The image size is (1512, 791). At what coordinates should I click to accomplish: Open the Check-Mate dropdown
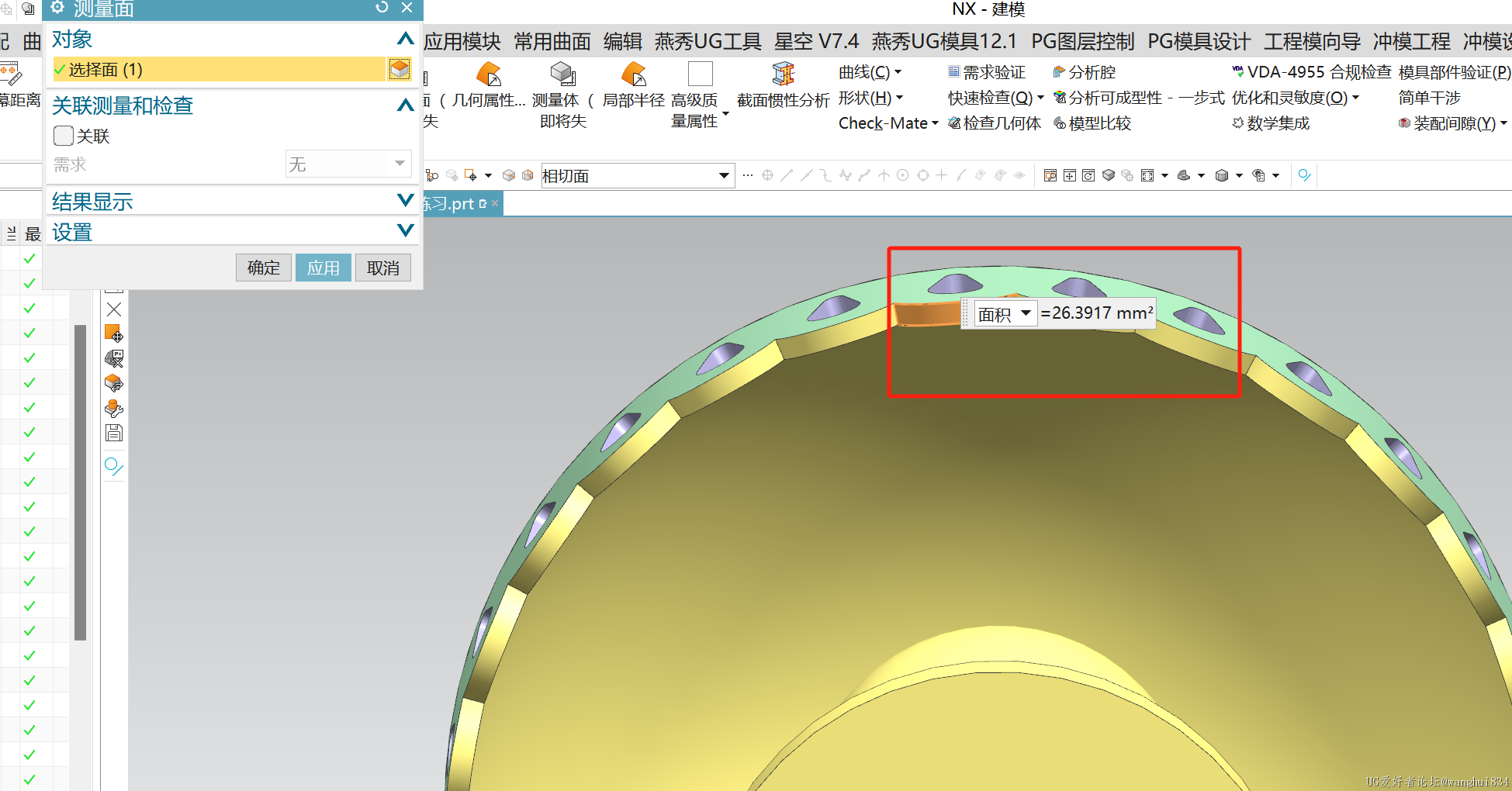889,123
